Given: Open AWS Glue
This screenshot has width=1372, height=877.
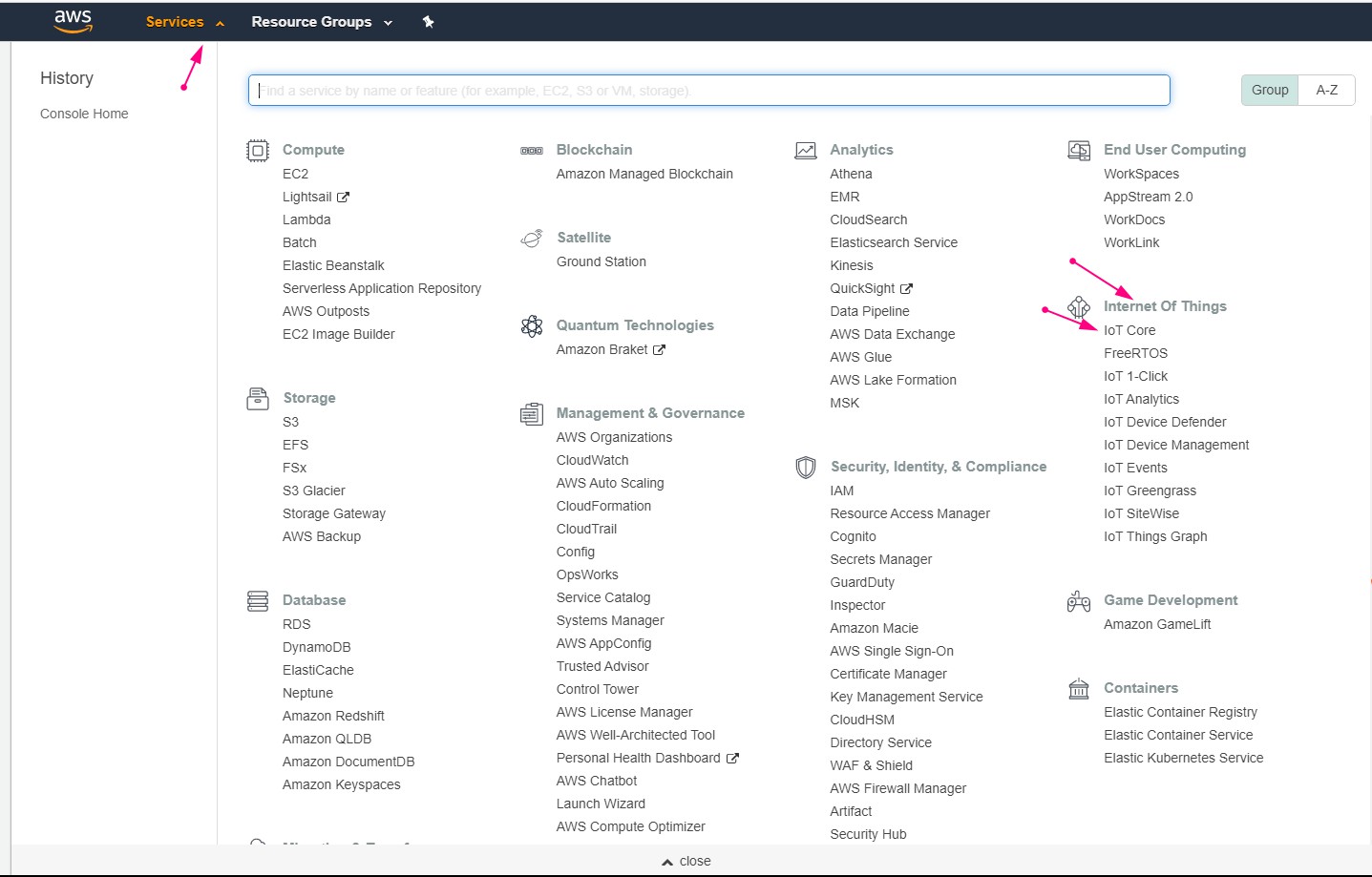Looking at the screenshot, I should click(x=861, y=357).
